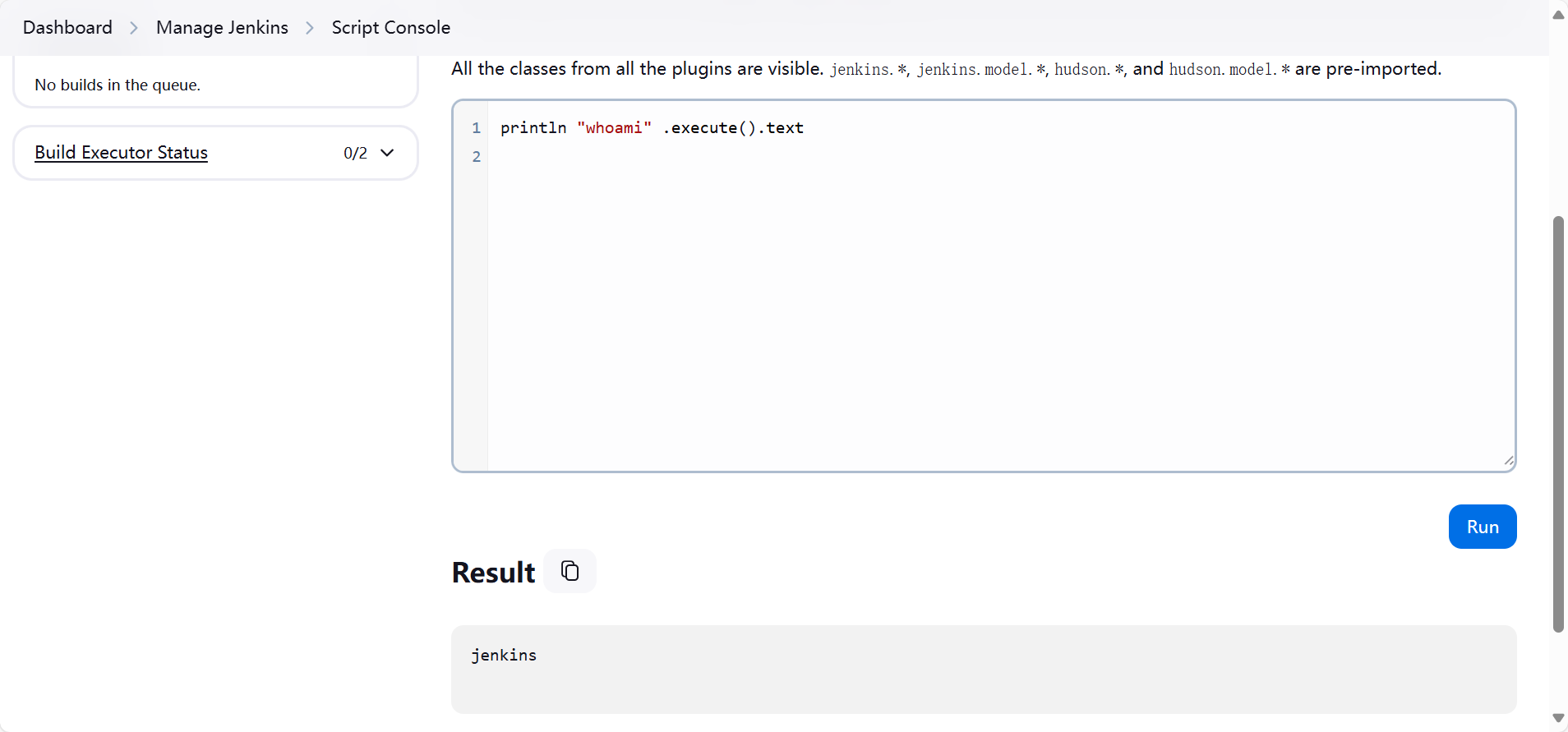Expand the Build Executor Status chevron
The image size is (1568, 732).
coord(387,153)
